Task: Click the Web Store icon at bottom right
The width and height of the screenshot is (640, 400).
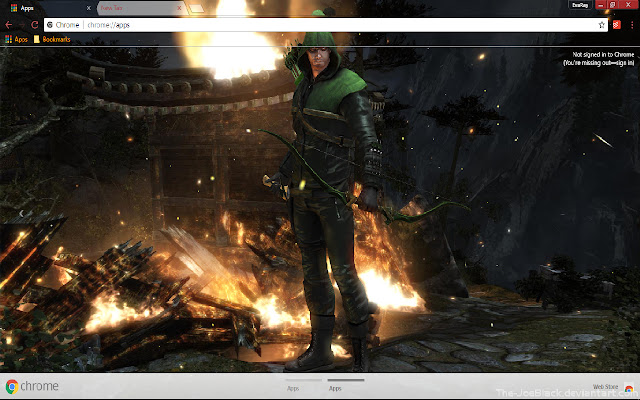Action: 629,388
